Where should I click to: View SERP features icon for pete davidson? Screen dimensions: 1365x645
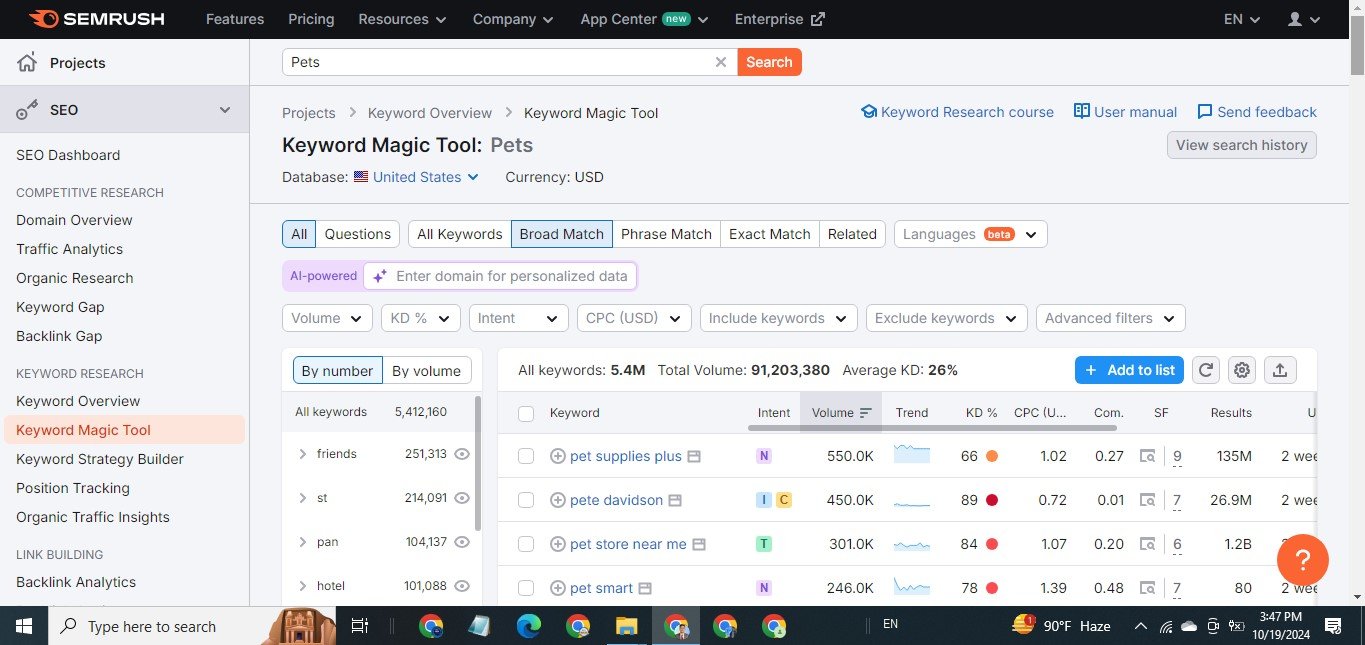point(1149,500)
